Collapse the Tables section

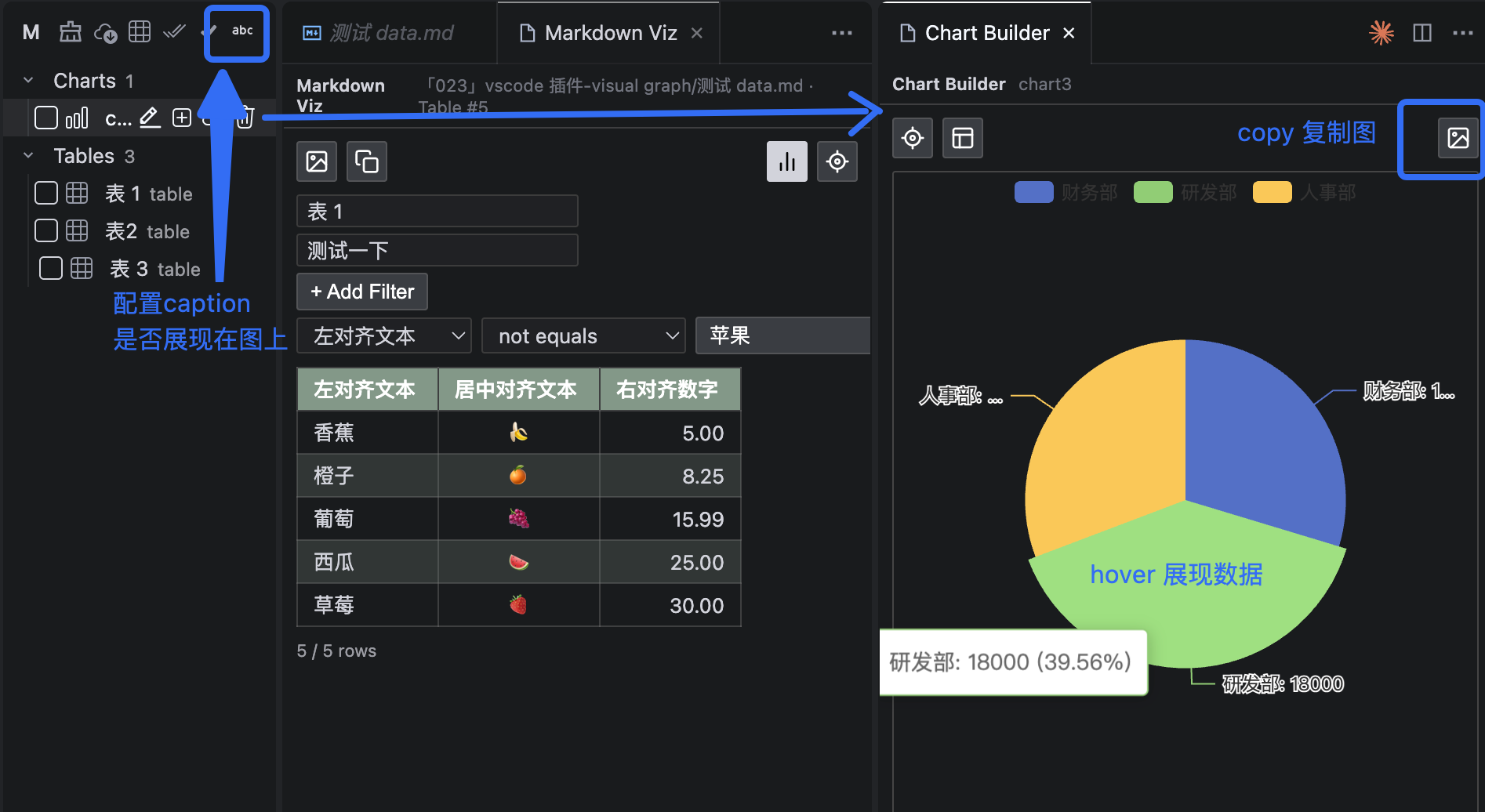tap(28, 155)
